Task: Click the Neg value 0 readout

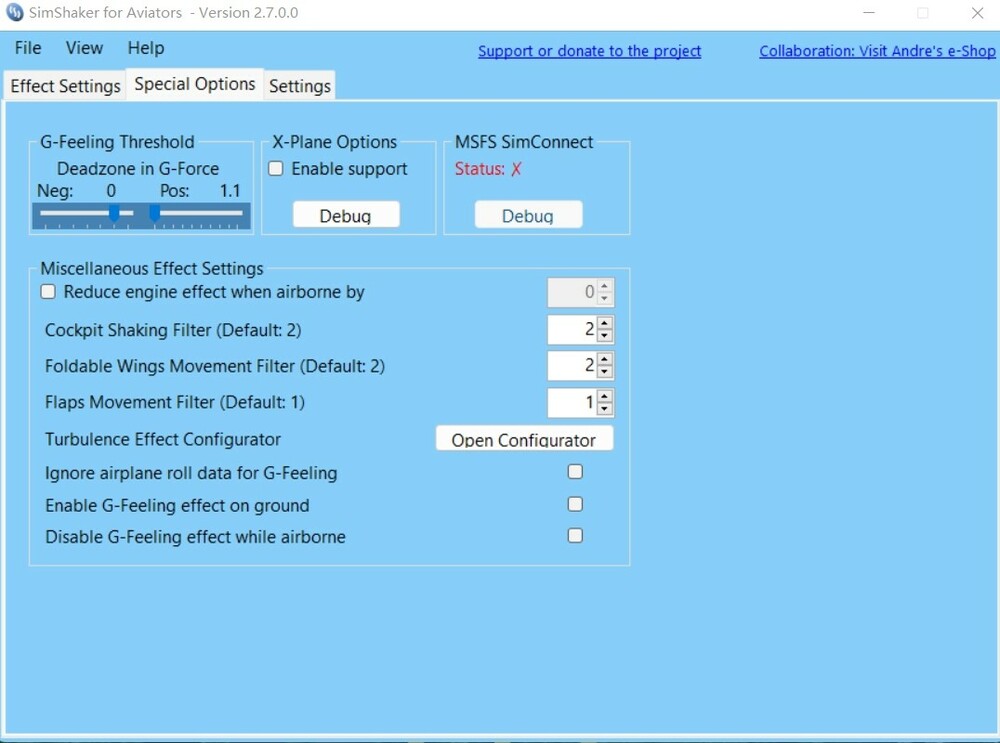Action: (111, 191)
